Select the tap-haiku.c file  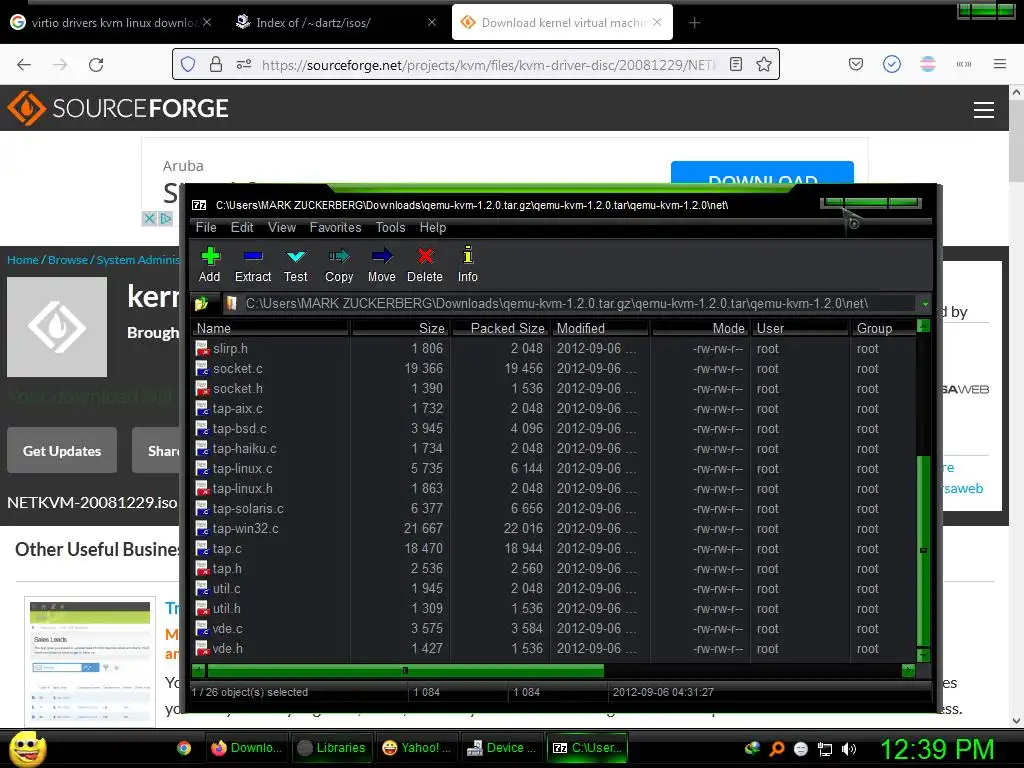point(554,449)
